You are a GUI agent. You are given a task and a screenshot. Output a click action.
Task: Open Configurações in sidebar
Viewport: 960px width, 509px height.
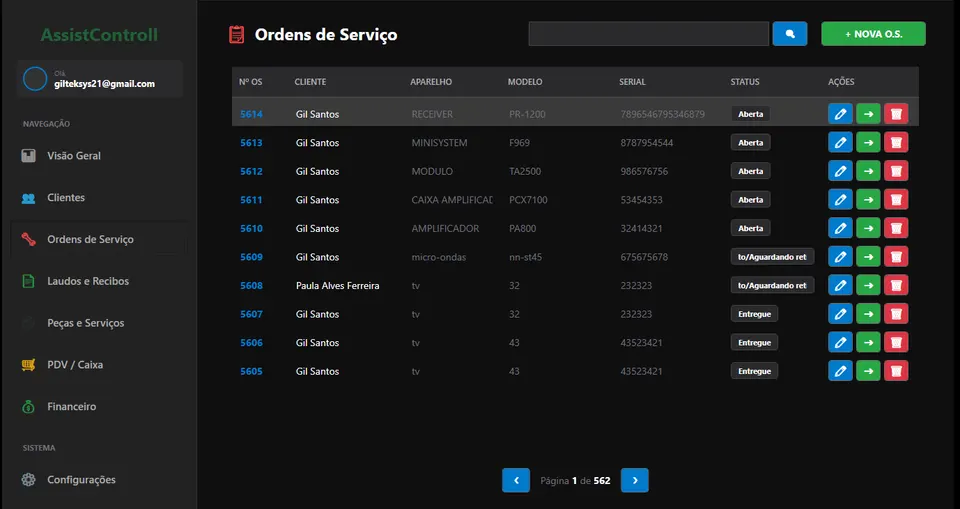tap(99, 480)
